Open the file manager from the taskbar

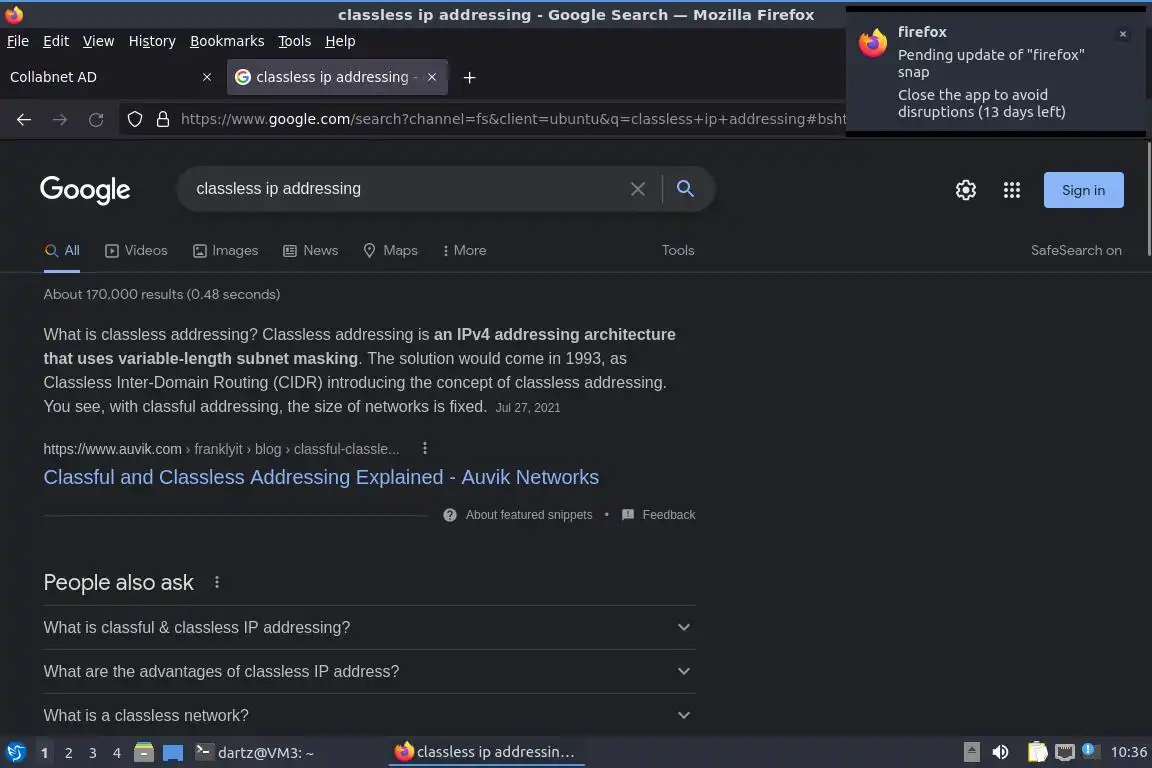144,753
